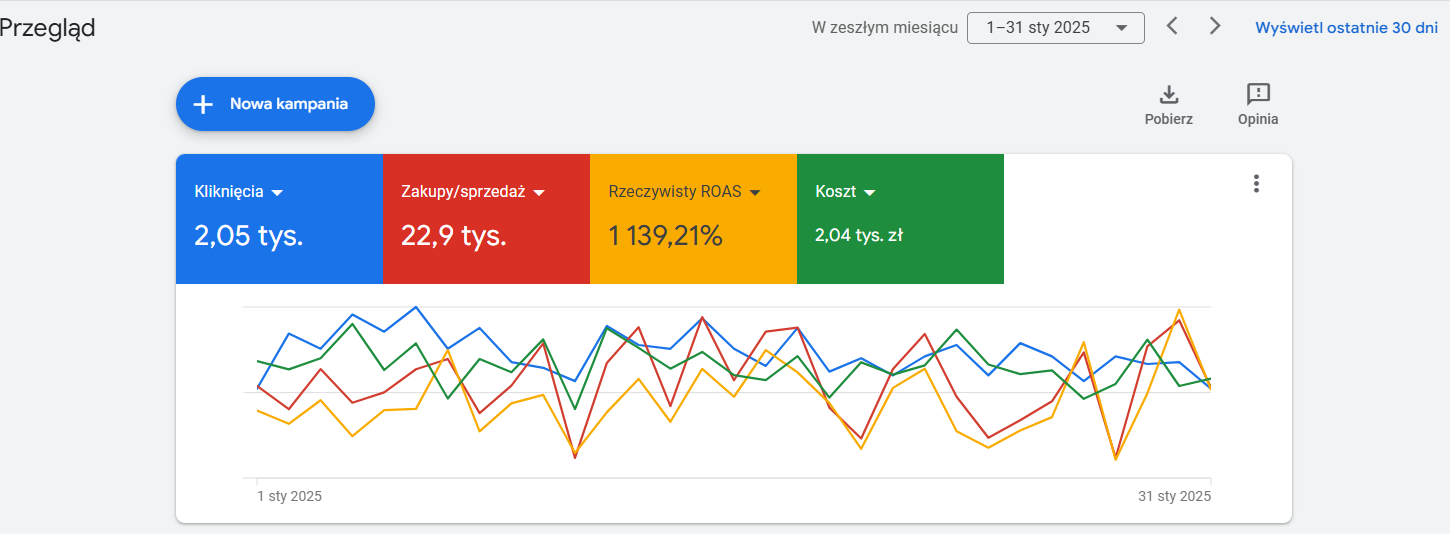
Task: Open the three-dot card options menu
Action: tap(1257, 184)
